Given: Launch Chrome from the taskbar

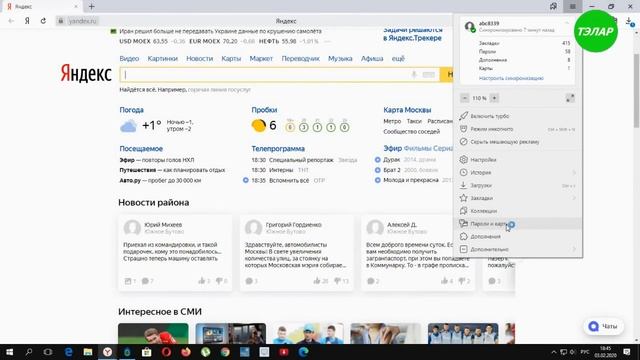Looking at the screenshot, I should [225, 352].
